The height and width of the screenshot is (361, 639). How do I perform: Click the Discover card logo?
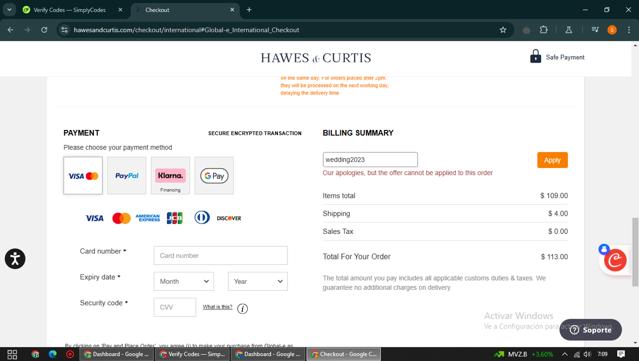(x=229, y=218)
